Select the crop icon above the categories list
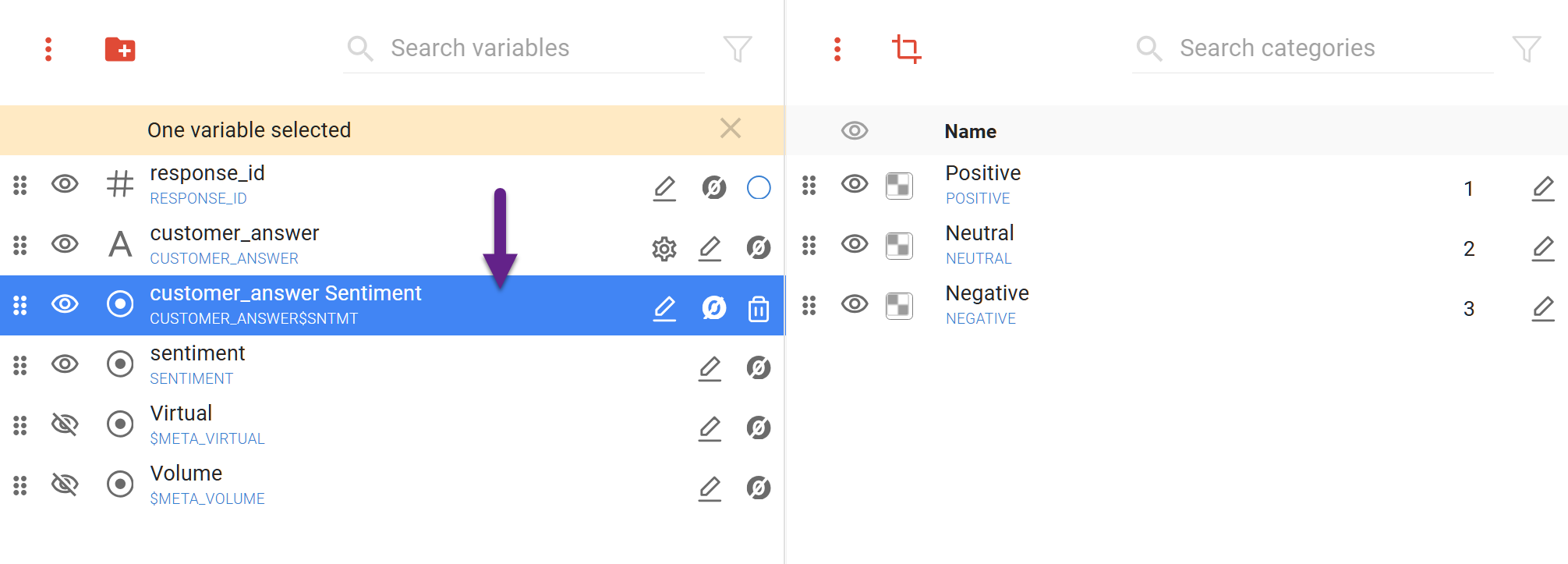Screen dimensions: 1568x564 click(x=904, y=48)
